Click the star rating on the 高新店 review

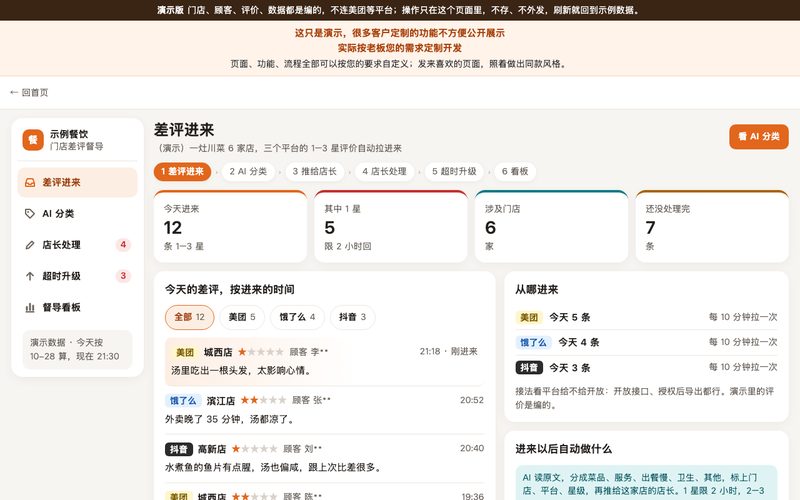tap(254, 448)
